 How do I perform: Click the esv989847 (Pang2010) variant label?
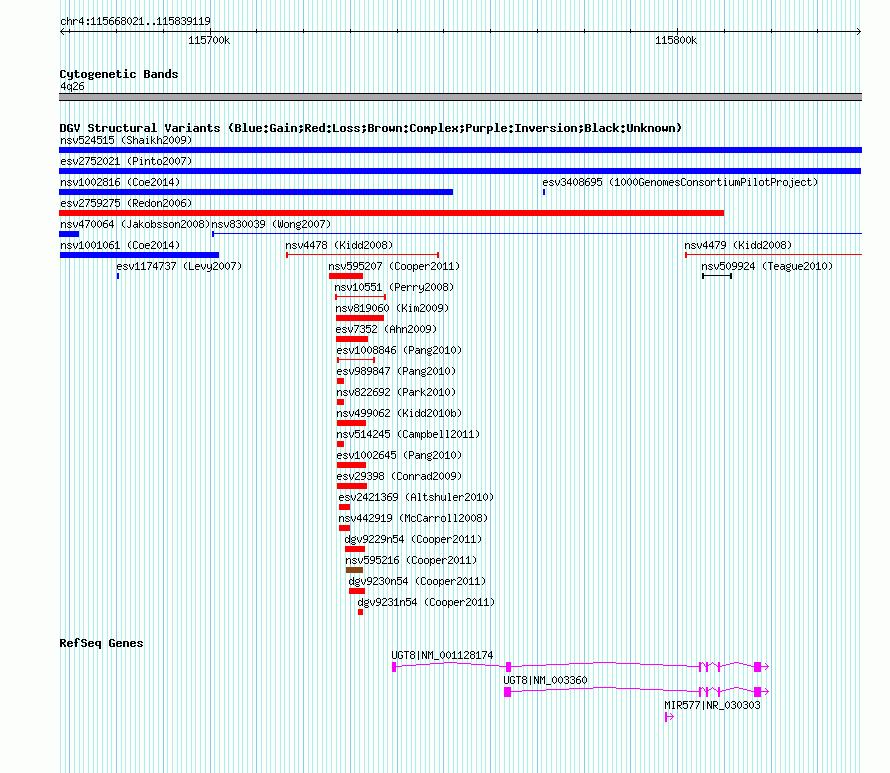click(396, 371)
